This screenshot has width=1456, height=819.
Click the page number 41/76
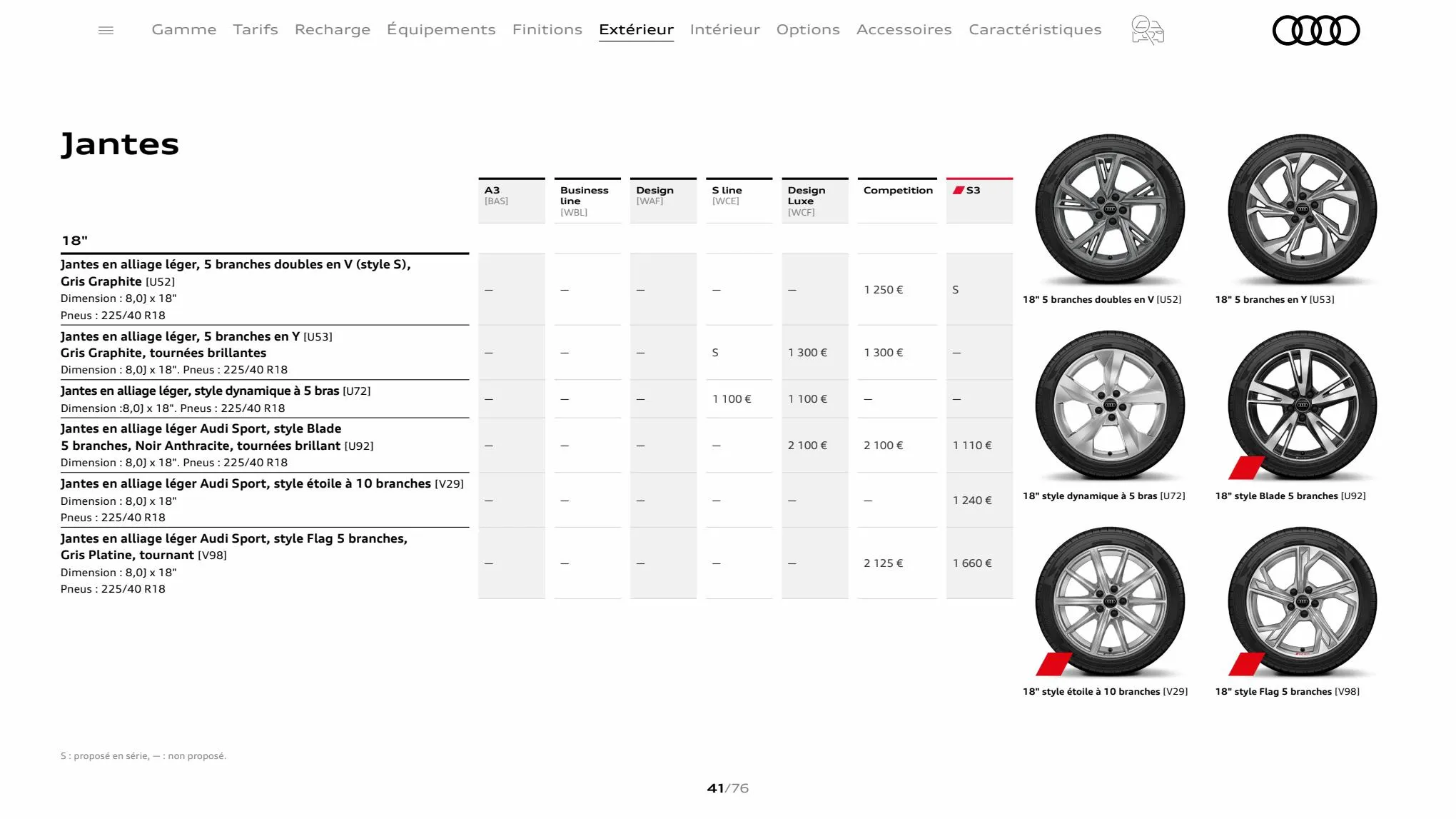[x=728, y=788]
